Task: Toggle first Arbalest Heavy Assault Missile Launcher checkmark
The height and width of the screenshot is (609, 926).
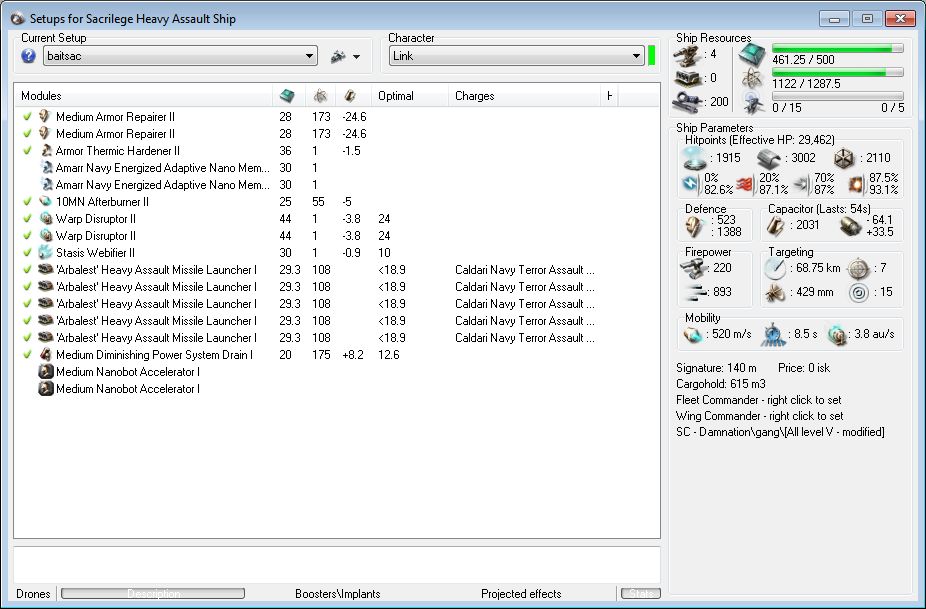Action: pos(27,270)
